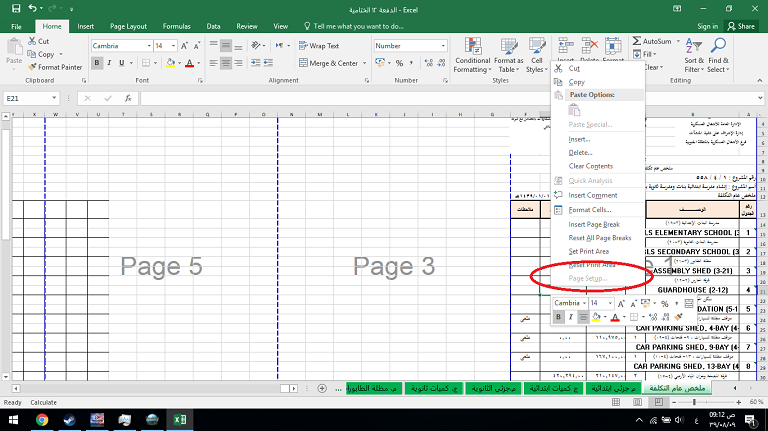Switch to Page Break Preview view icon
The width and height of the screenshot is (768, 431).
tap(659, 402)
